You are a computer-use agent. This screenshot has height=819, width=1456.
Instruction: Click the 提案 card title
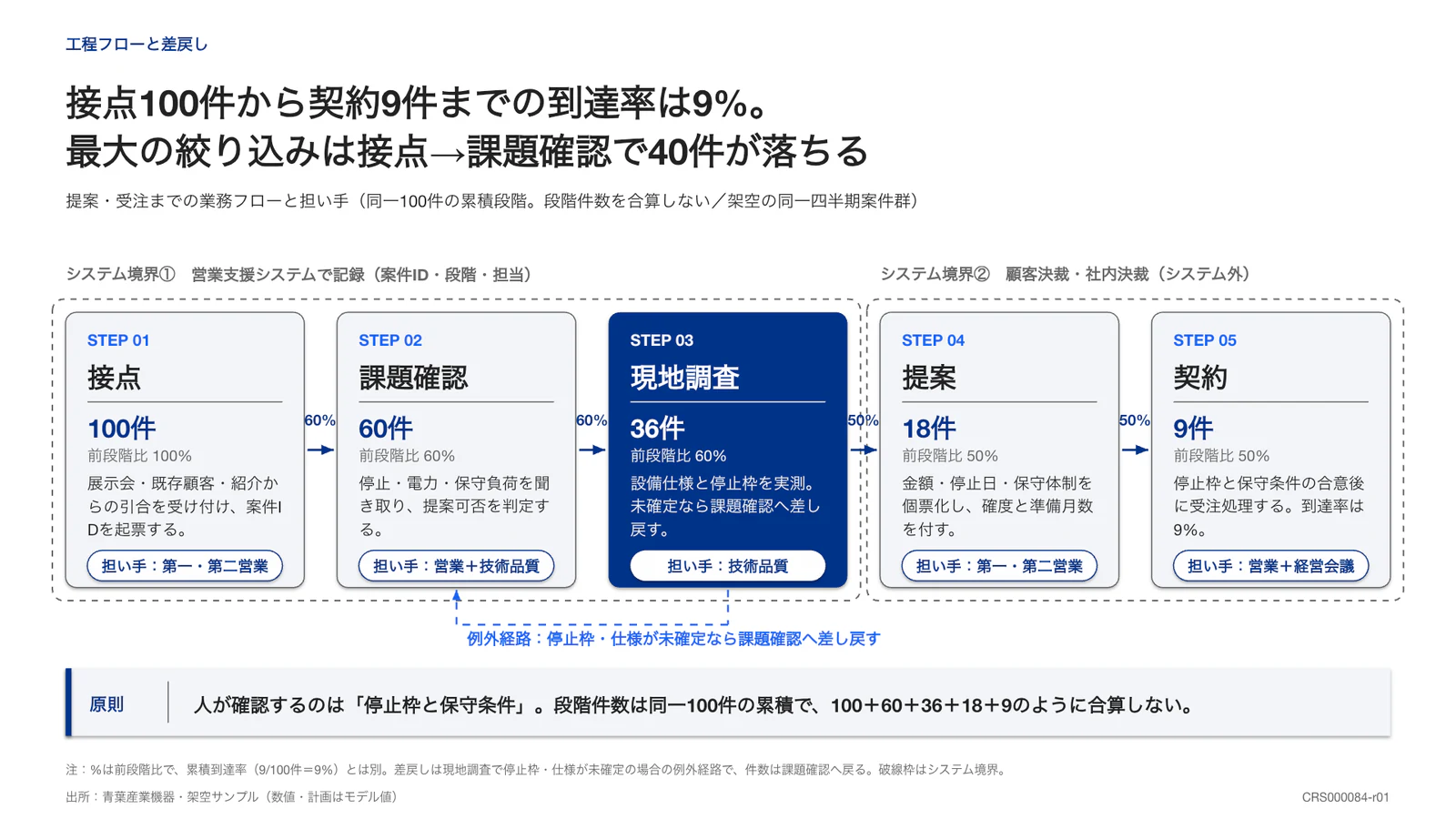tap(929, 378)
